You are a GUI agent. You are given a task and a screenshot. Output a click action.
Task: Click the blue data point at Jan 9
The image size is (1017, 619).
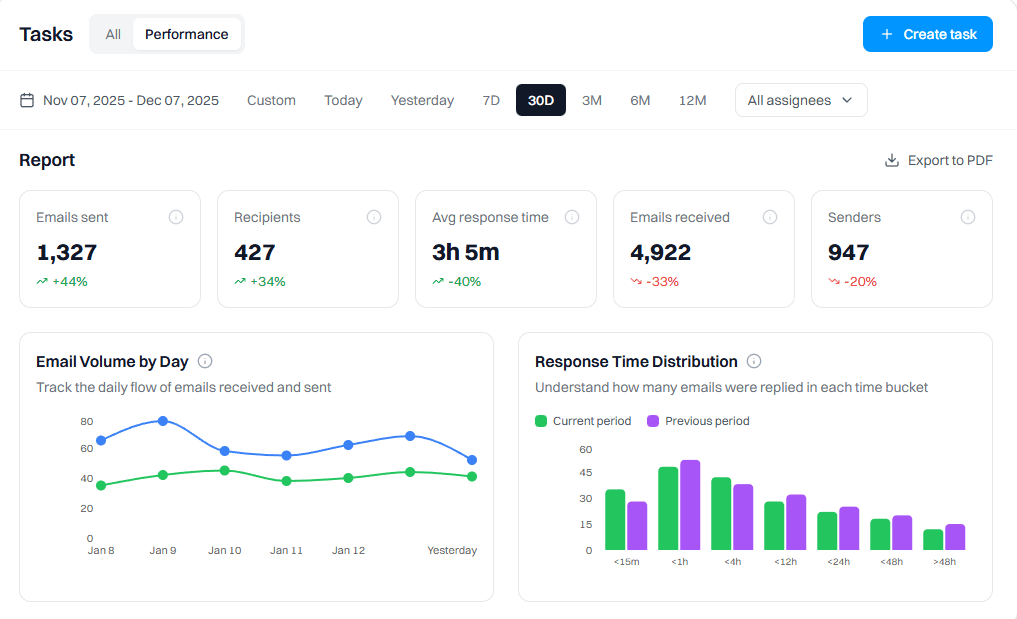tap(163, 421)
